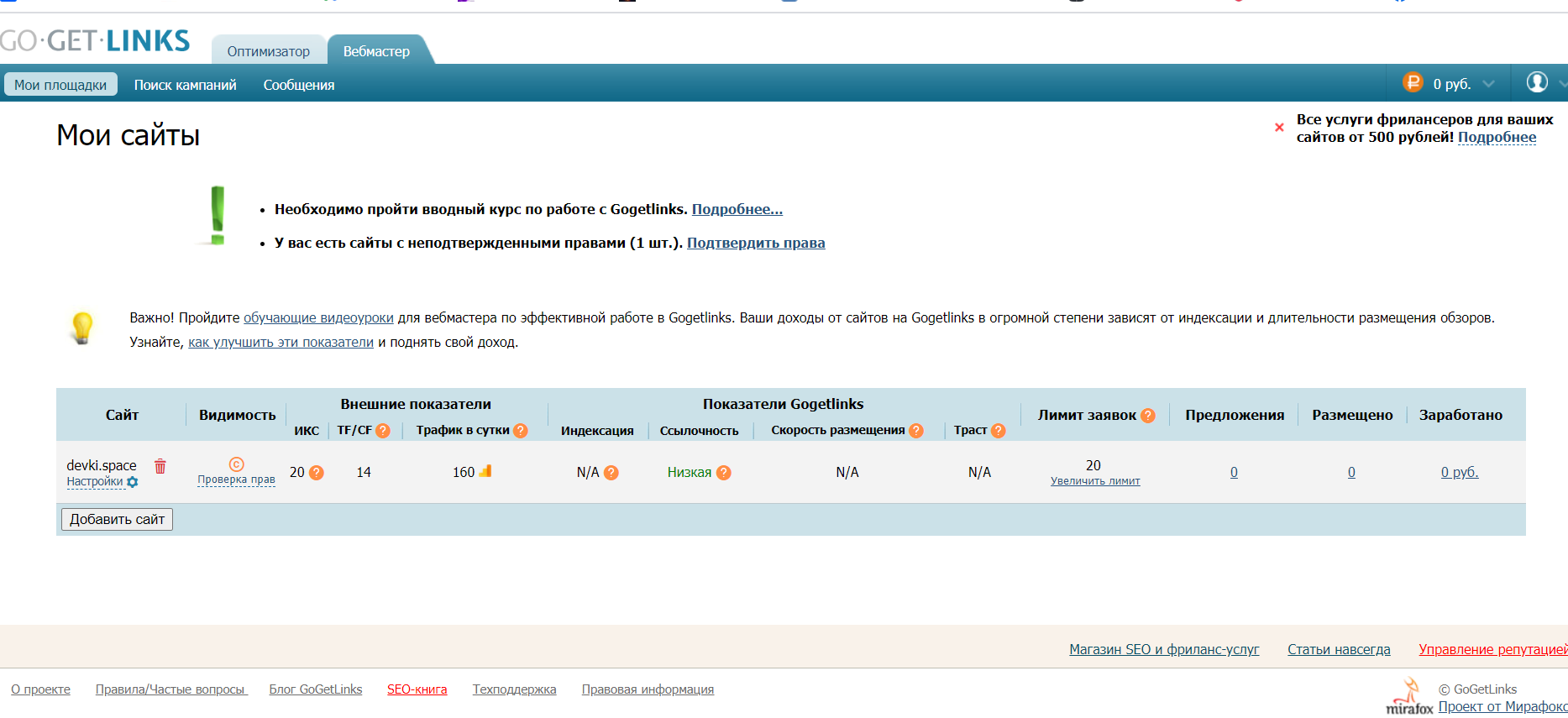Viewport: 1568px width, 718px height.
Task: Open Правила/Частые вопросы footer link
Action: point(171,689)
